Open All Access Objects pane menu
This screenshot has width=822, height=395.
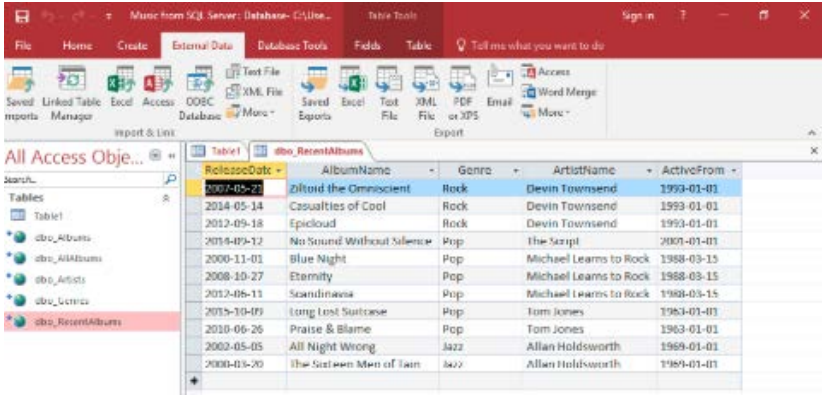point(155,155)
